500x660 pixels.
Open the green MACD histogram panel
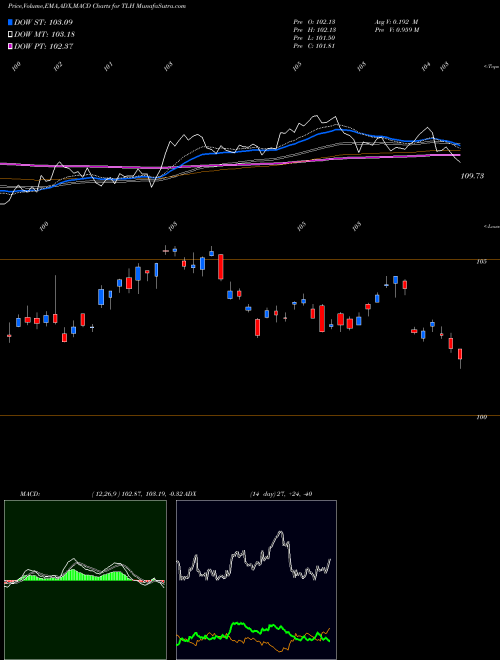tap(85, 580)
